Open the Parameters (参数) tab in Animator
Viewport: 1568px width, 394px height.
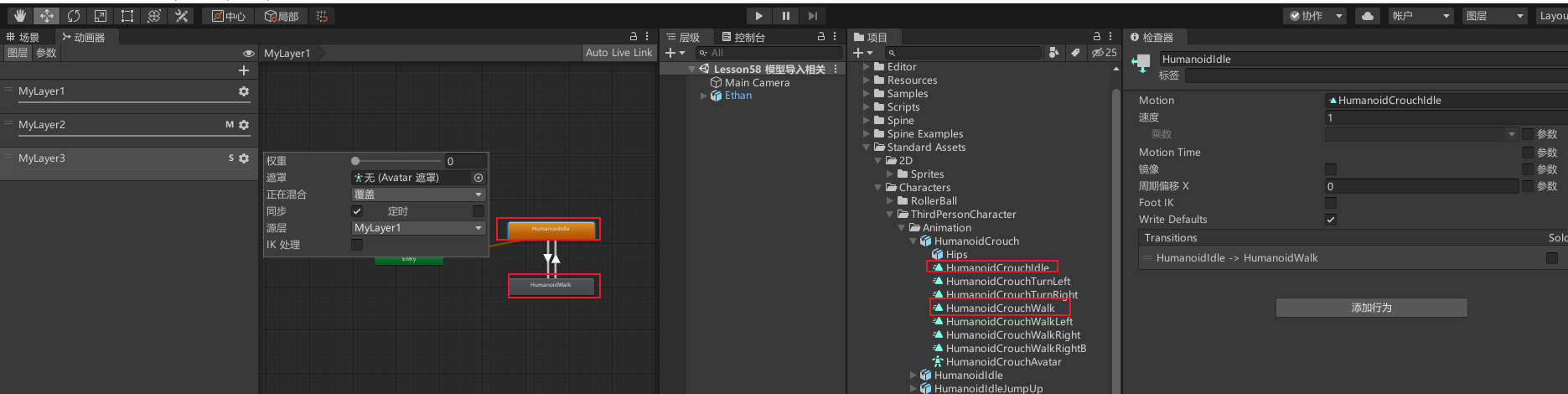pos(46,53)
